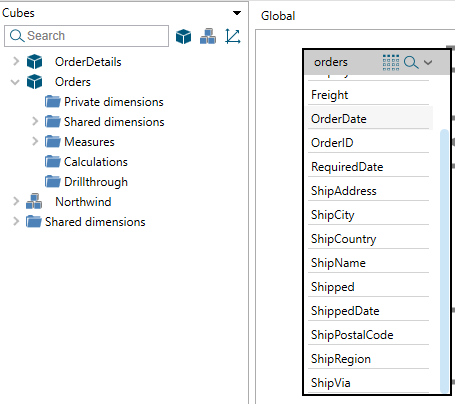Select the Orders tree item
The image size is (455, 404).
(x=73, y=82)
